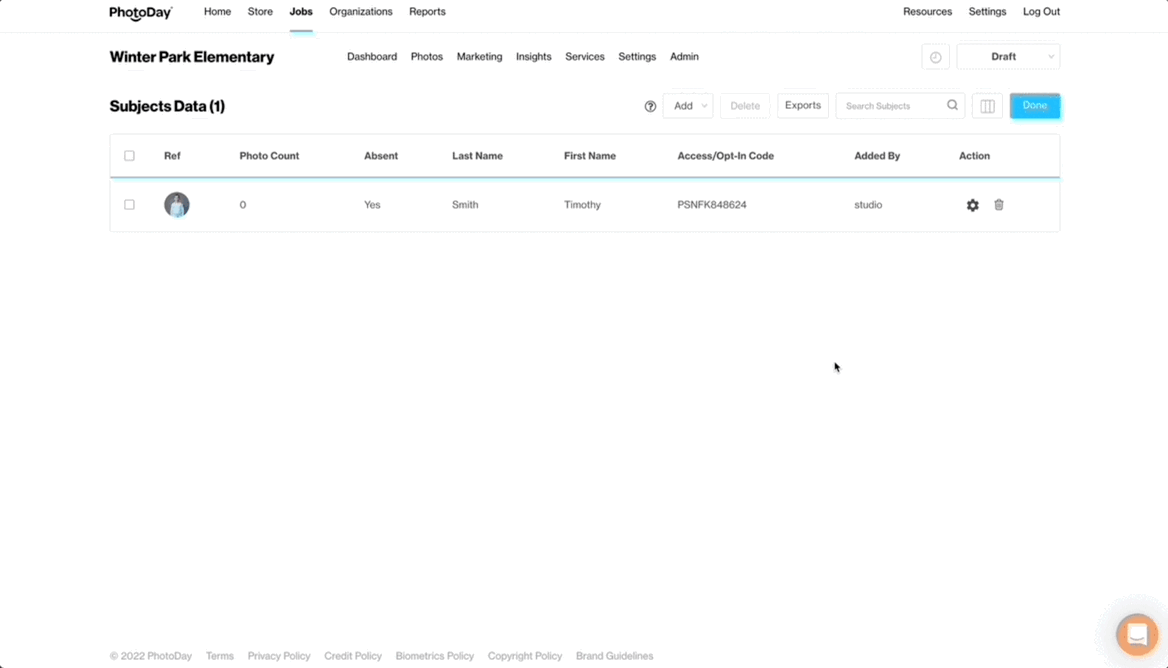Focus the Search Subjects field
Viewport: 1168px width, 668px height.
890,106
